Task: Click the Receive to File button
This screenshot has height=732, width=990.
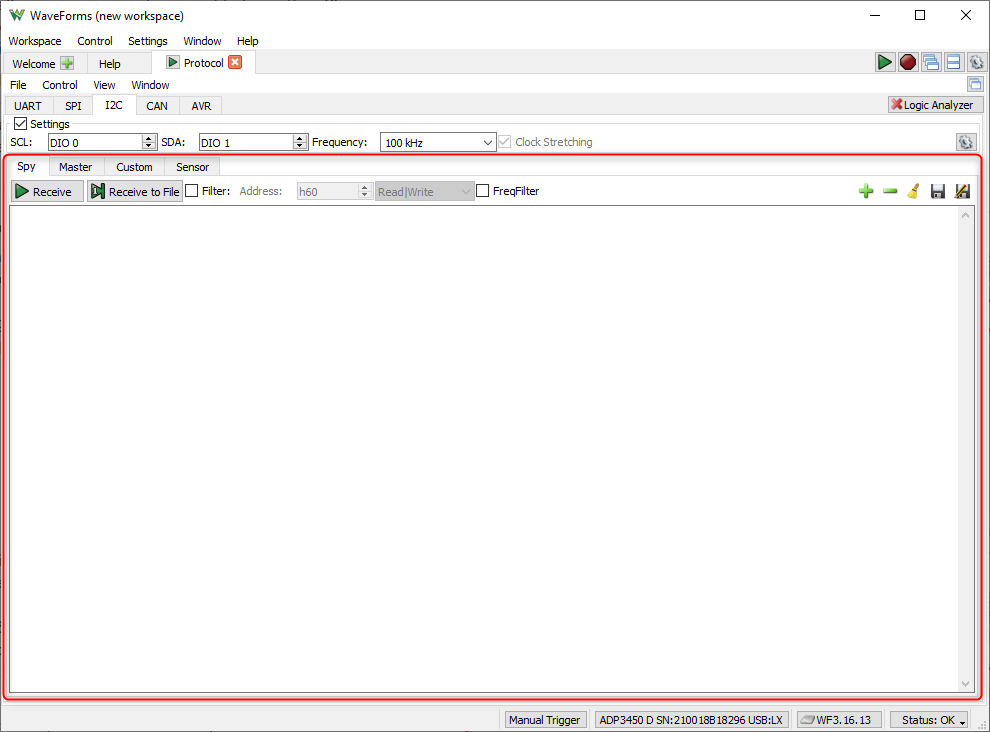Action: [135, 191]
